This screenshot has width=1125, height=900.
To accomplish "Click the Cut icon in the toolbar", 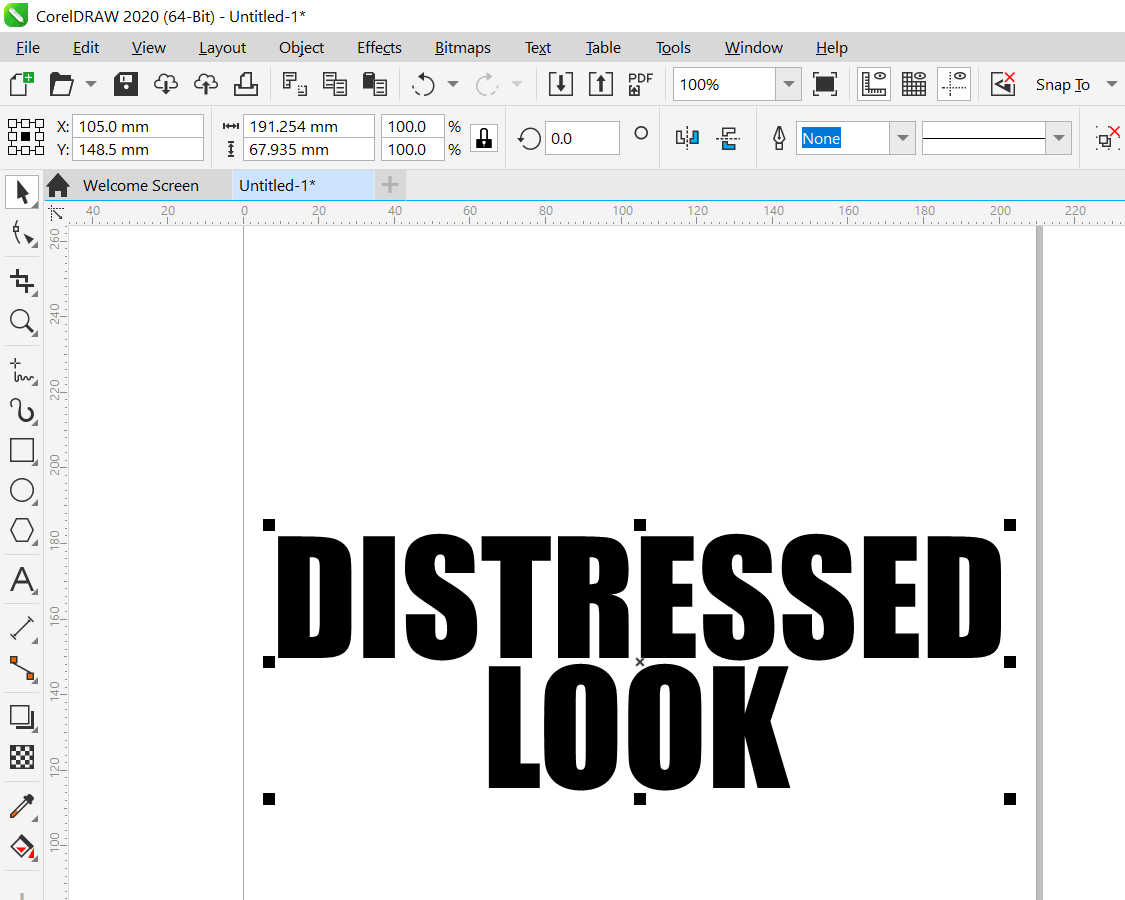I will pos(294,84).
